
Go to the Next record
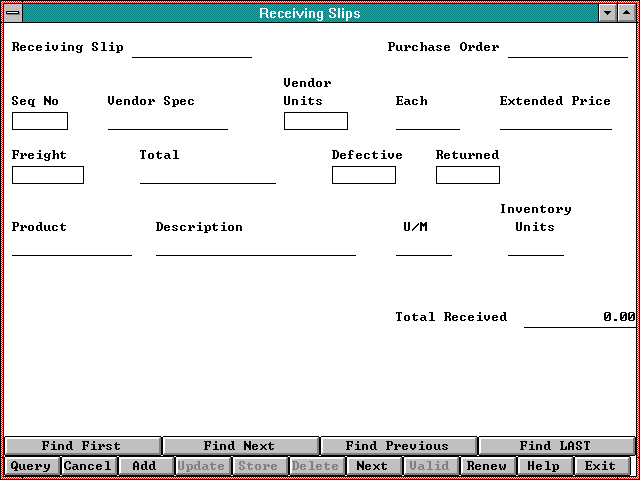pyautogui.click(x=372, y=466)
